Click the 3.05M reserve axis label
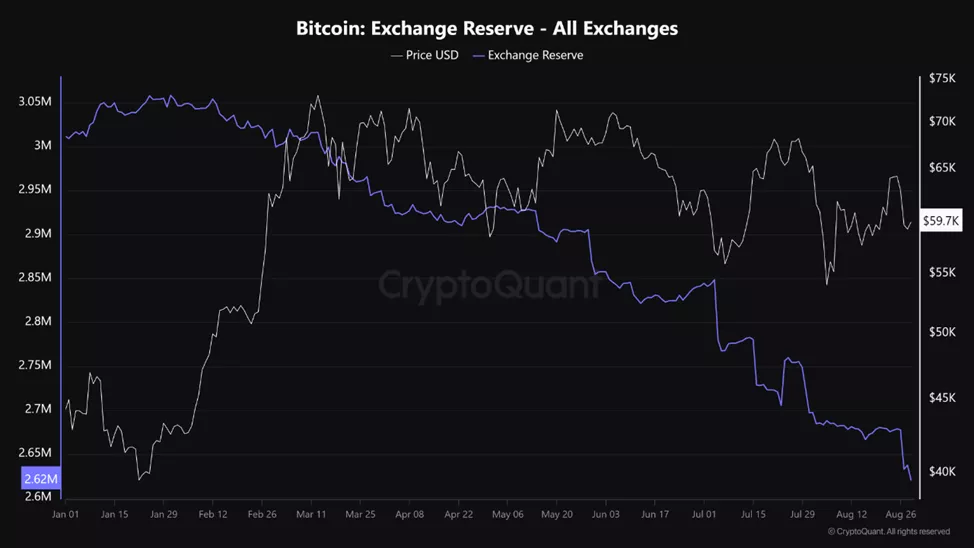The width and height of the screenshot is (974, 548). tap(35, 101)
